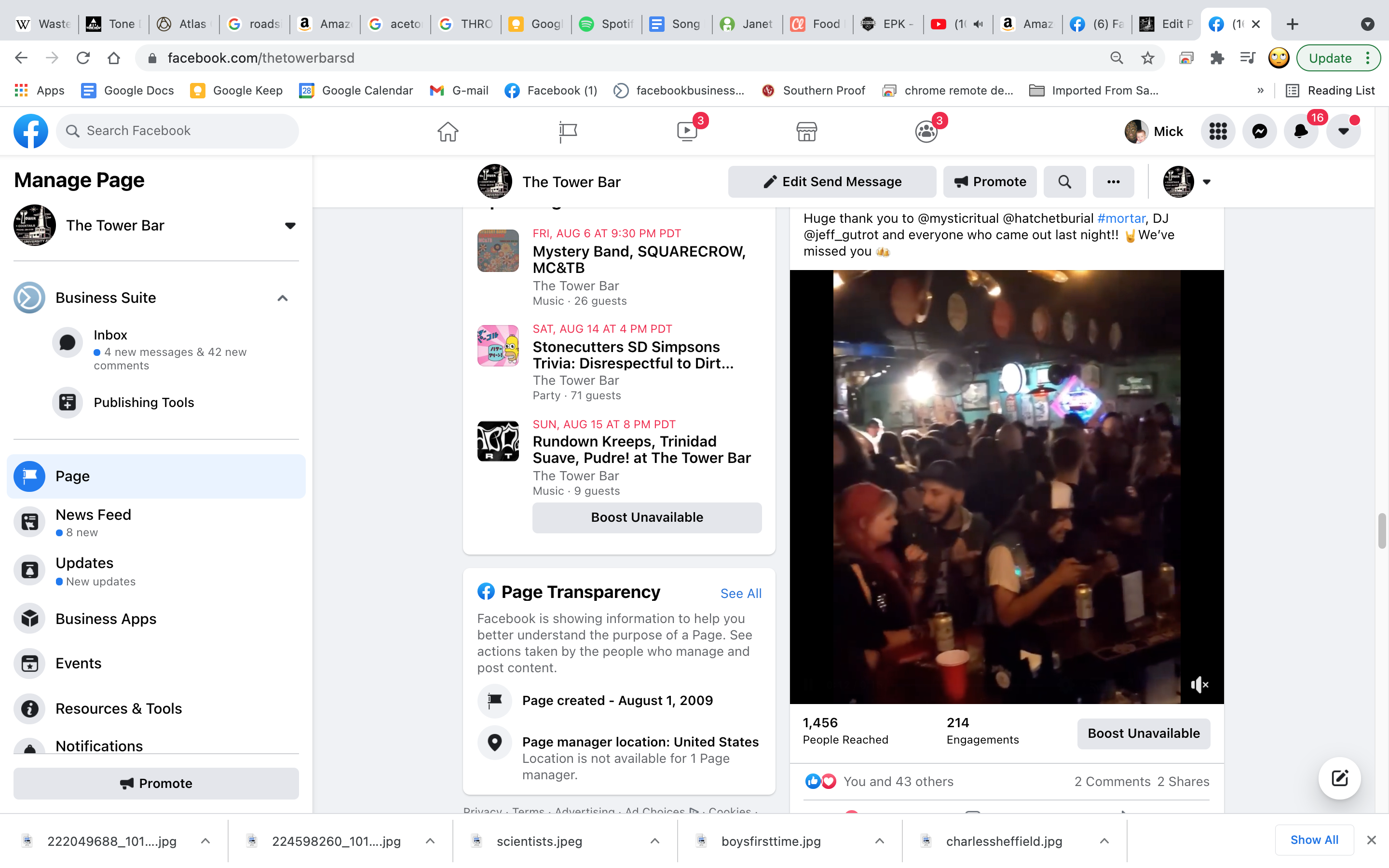The width and height of the screenshot is (1389, 868).
Task: Open Updates in the sidebar
Action: 156,570
